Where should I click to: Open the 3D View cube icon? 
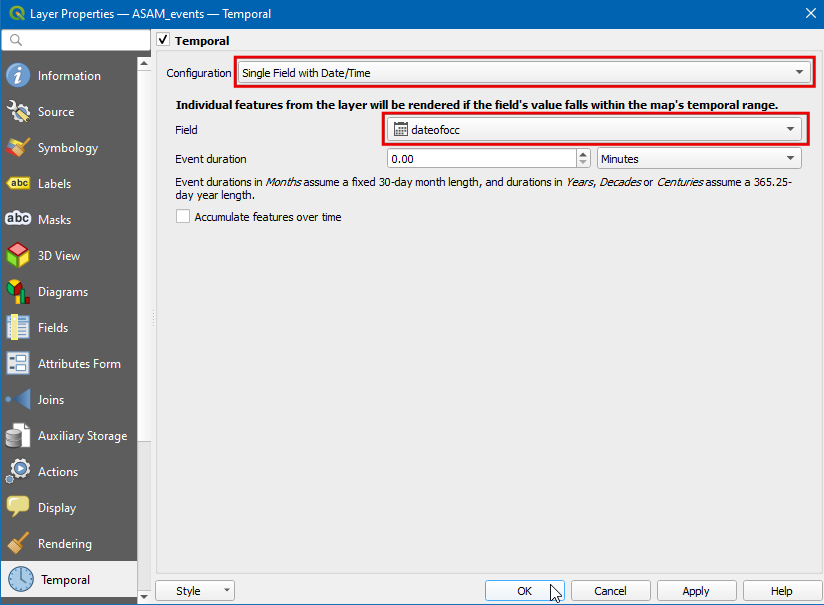tap(18, 255)
